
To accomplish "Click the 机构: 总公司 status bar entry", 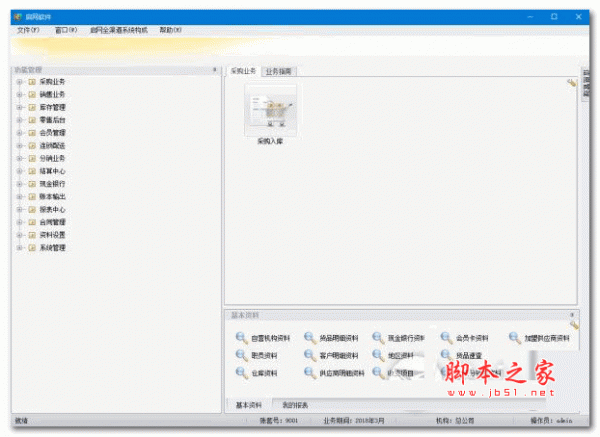I will (x=455, y=421).
